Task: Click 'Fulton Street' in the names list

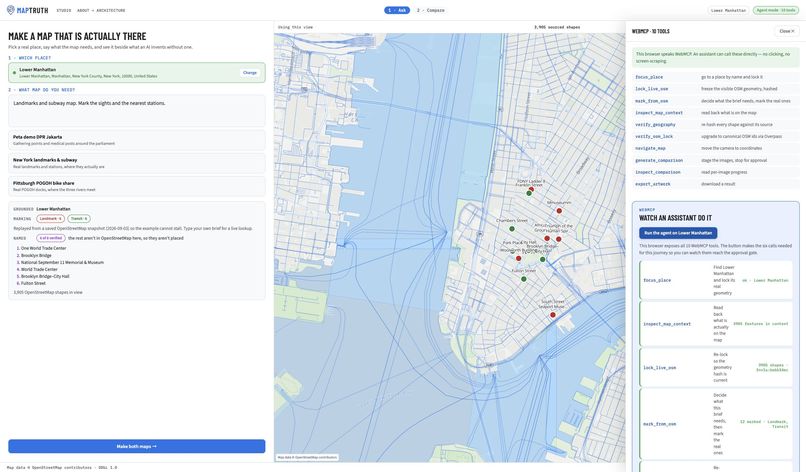Action: click(33, 283)
